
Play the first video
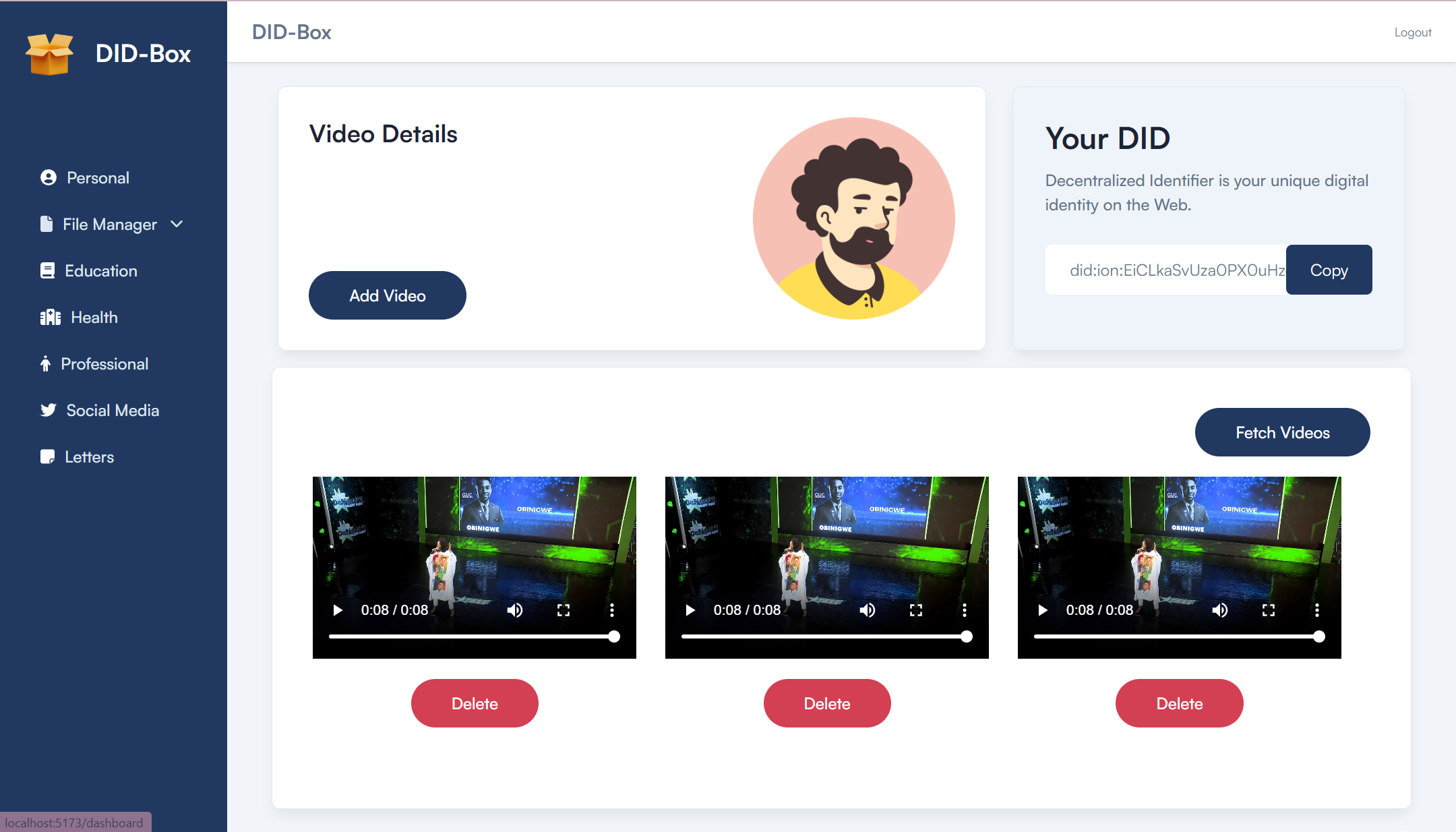338,610
